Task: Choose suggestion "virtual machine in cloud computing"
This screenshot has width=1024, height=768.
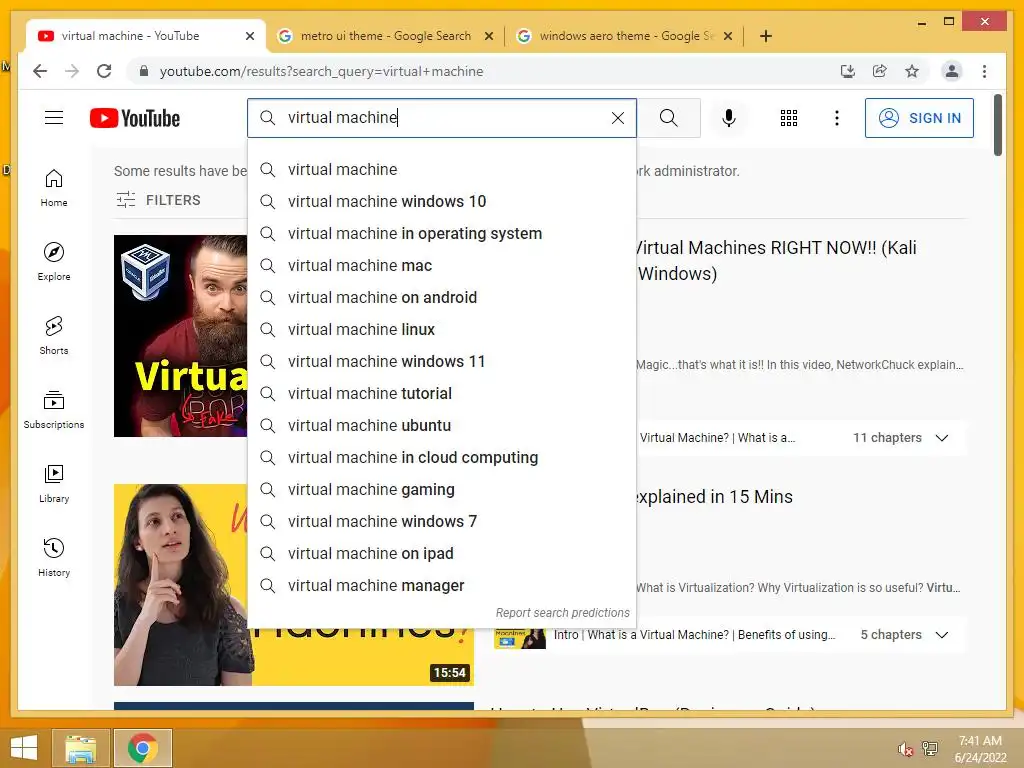Action: 441,457
